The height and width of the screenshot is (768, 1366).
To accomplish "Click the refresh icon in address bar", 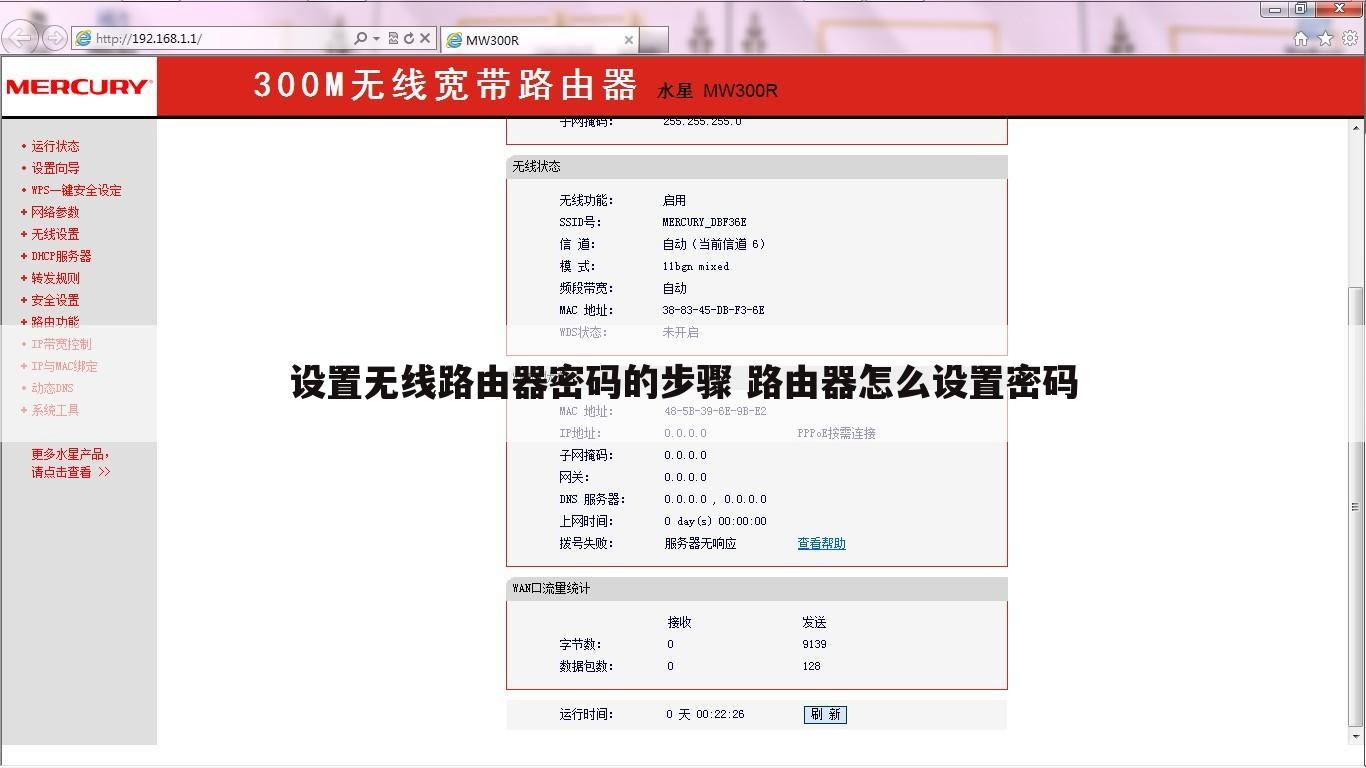I will click(409, 38).
